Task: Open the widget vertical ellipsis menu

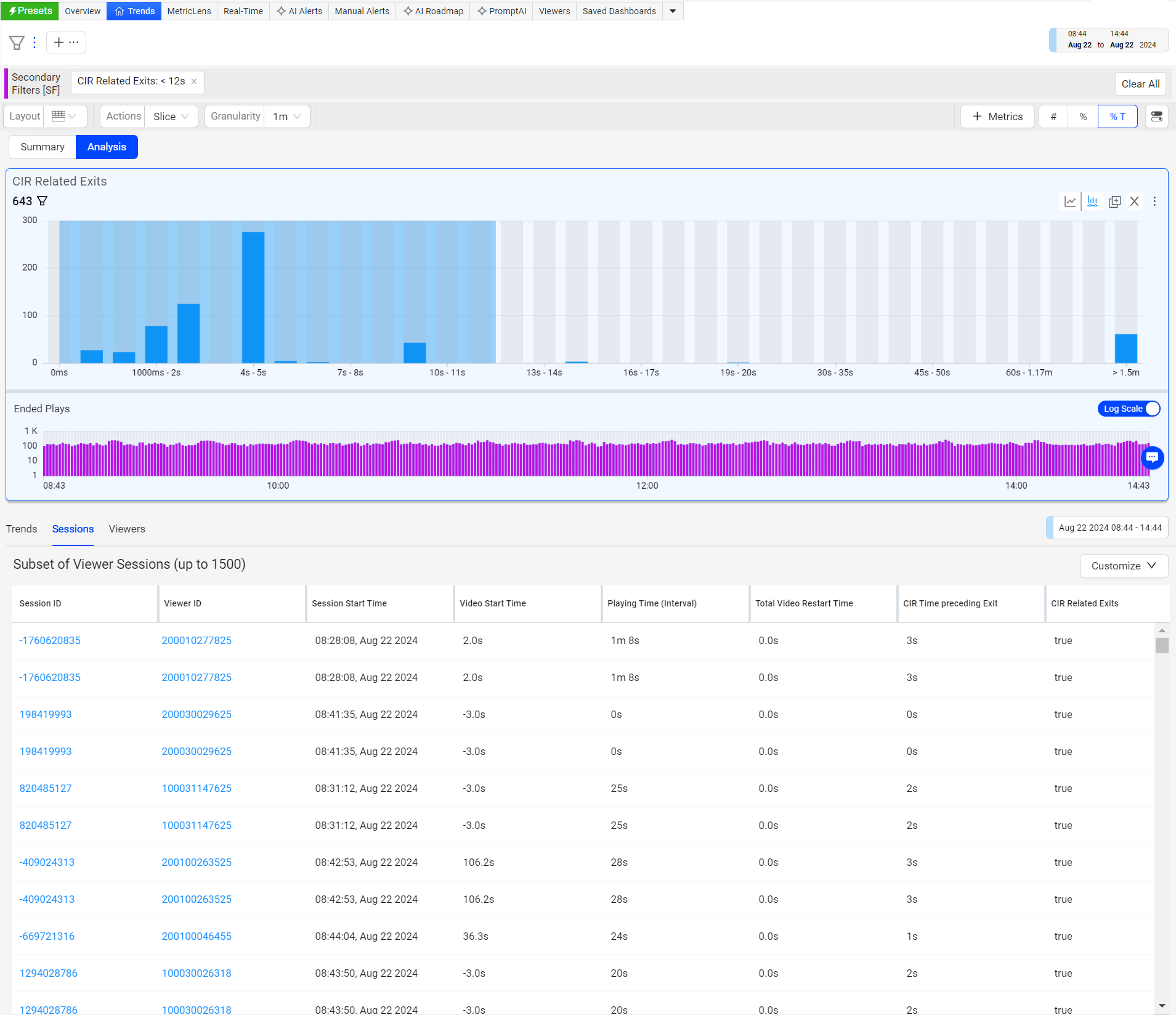Action: (1154, 202)
